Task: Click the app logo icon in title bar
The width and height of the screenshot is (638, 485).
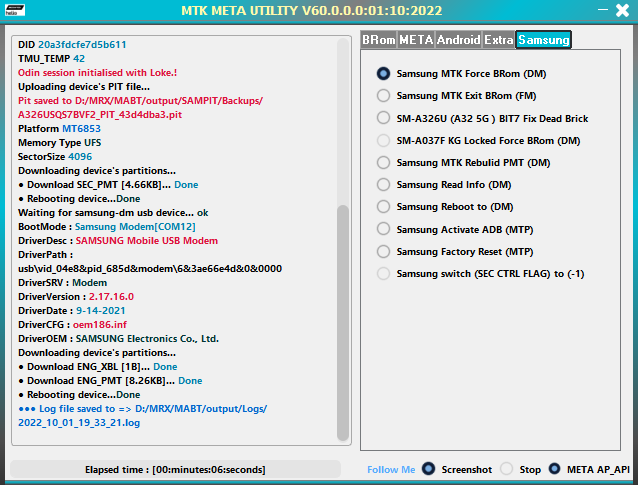Action: tap(15, 10)
